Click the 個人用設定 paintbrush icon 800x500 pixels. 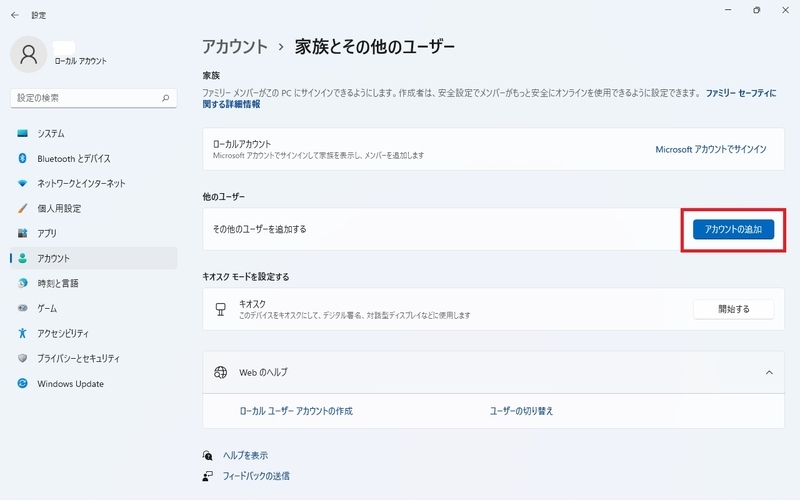tap(22, 208)
